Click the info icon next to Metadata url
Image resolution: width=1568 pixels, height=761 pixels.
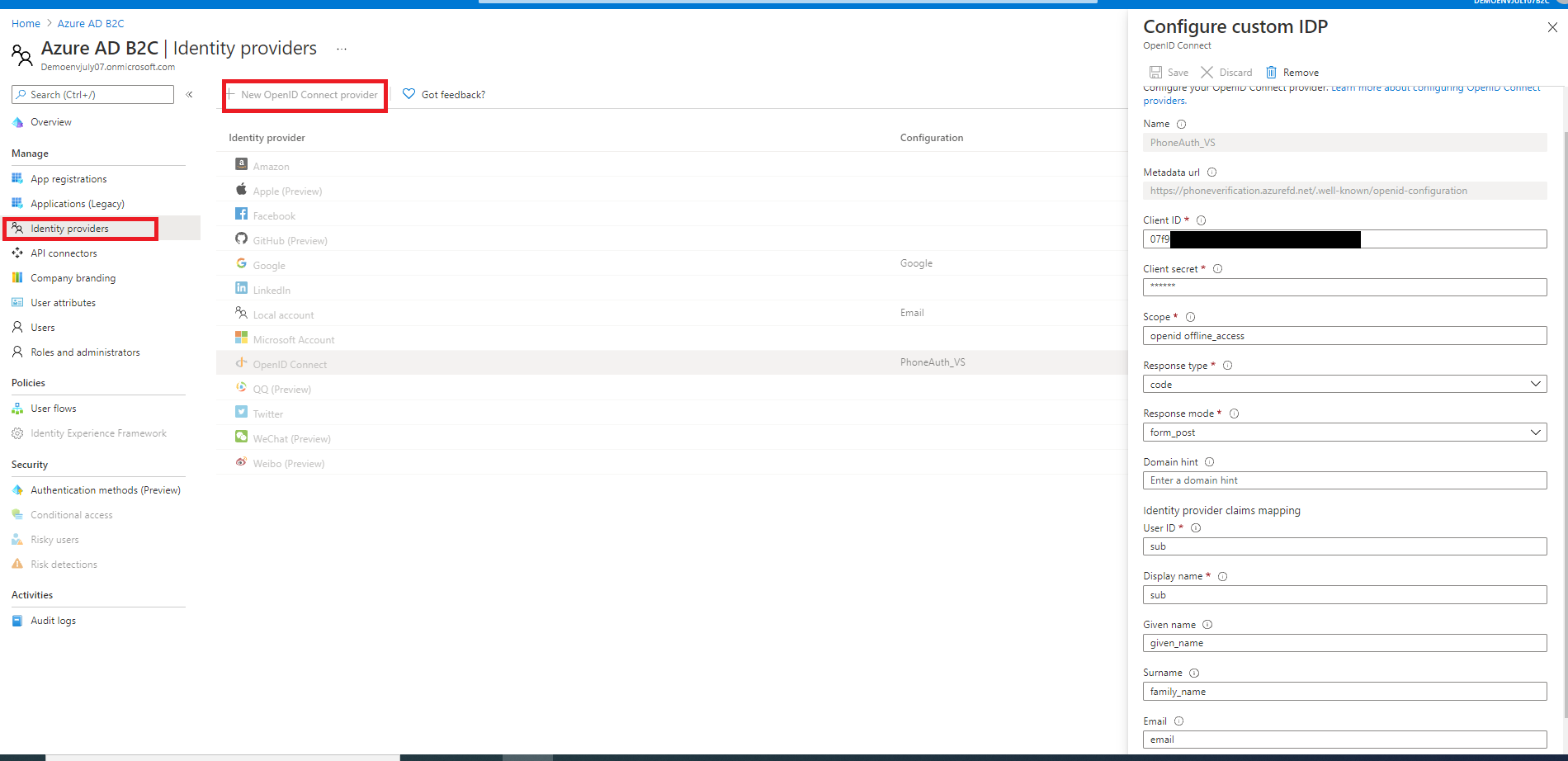pos(1211,173)
